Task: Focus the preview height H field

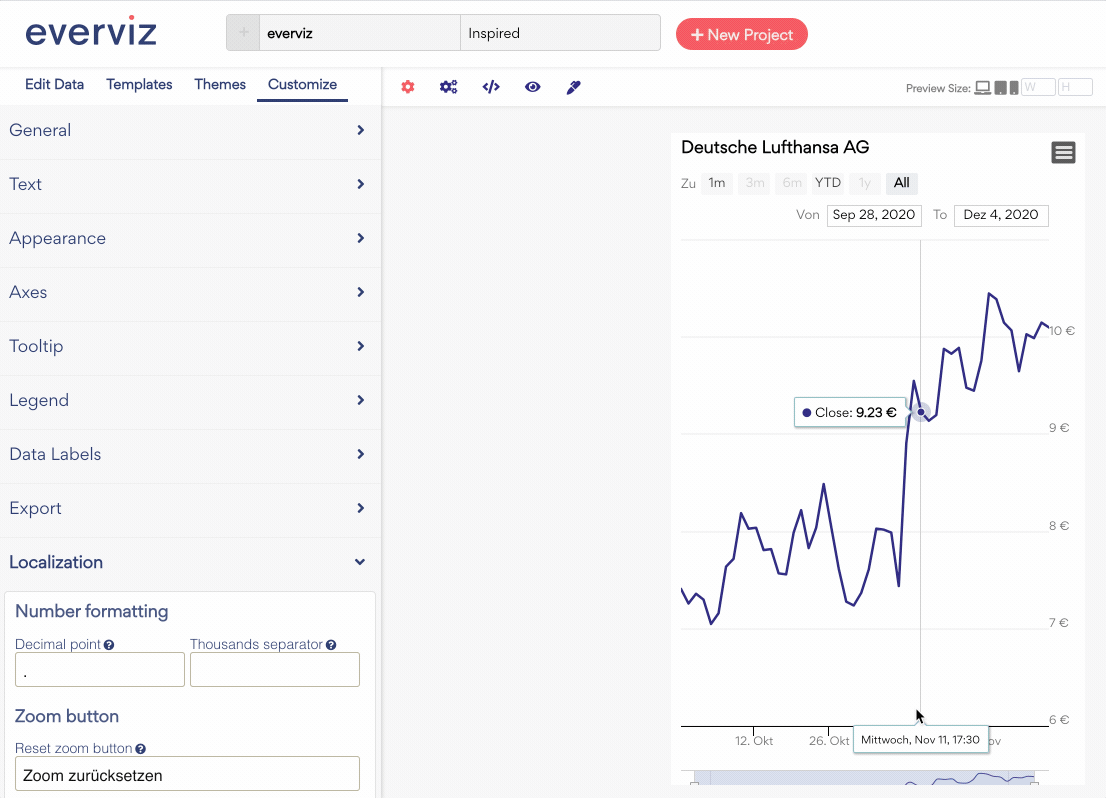Action: click(1075, 87)
